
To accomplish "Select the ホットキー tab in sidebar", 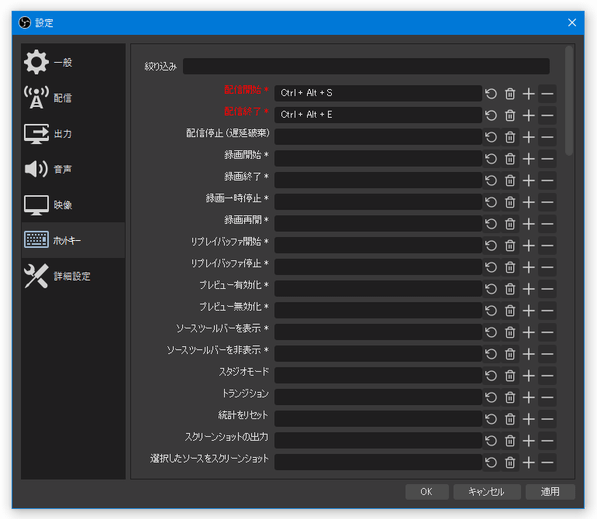I will 73,240.
